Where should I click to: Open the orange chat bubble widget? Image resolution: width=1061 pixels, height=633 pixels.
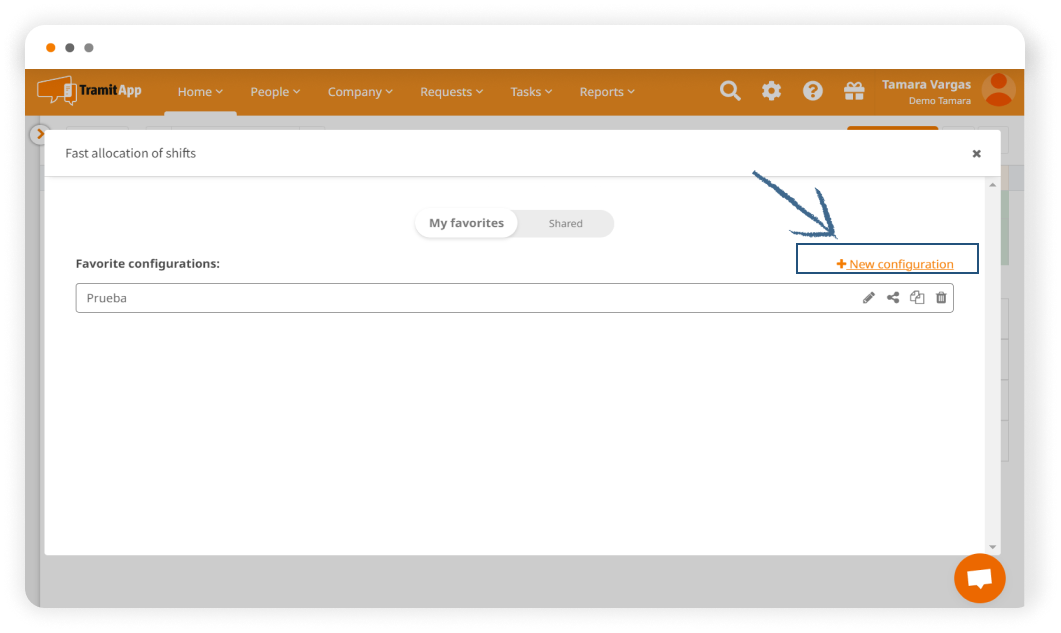click(979, 578)
